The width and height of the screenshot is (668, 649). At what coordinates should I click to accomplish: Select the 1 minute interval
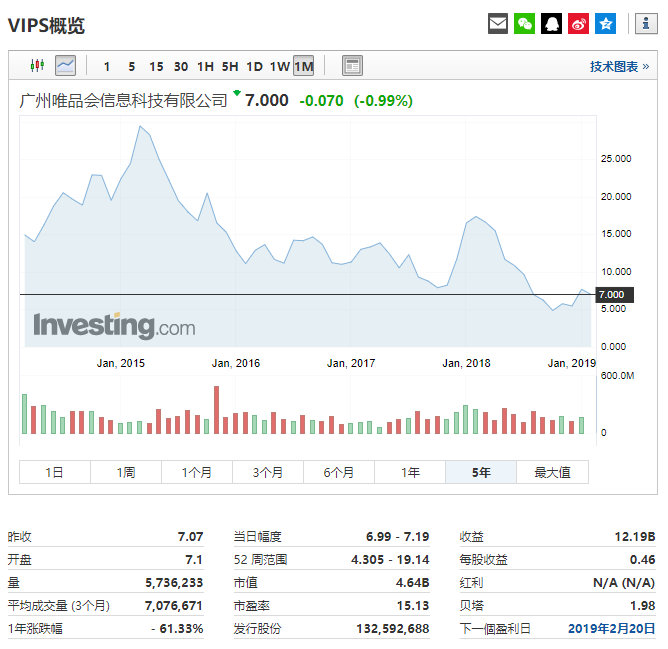pyautogui.click(x=107, y=66)
